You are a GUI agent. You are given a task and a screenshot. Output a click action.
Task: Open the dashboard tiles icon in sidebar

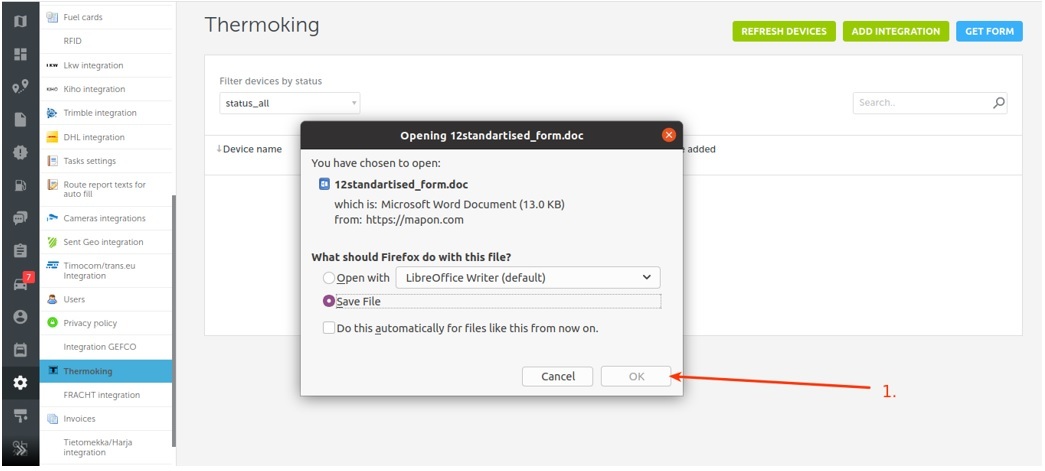pyautogui.click(x=20, y=54)
